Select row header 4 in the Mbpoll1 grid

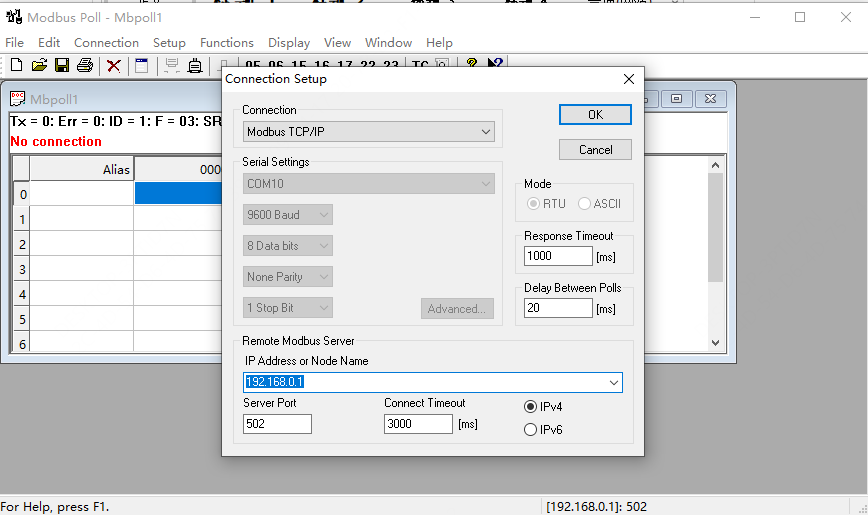click(22, 294)
